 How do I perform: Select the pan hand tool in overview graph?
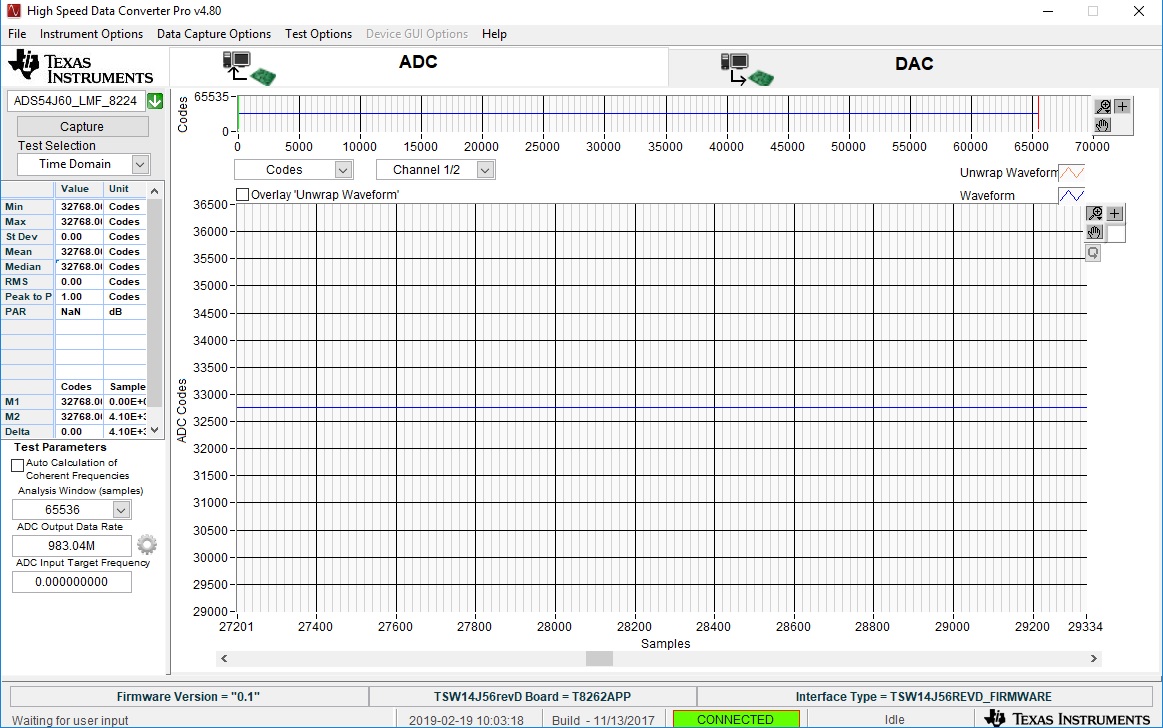pyautogui.click(x=1104, y=125)
